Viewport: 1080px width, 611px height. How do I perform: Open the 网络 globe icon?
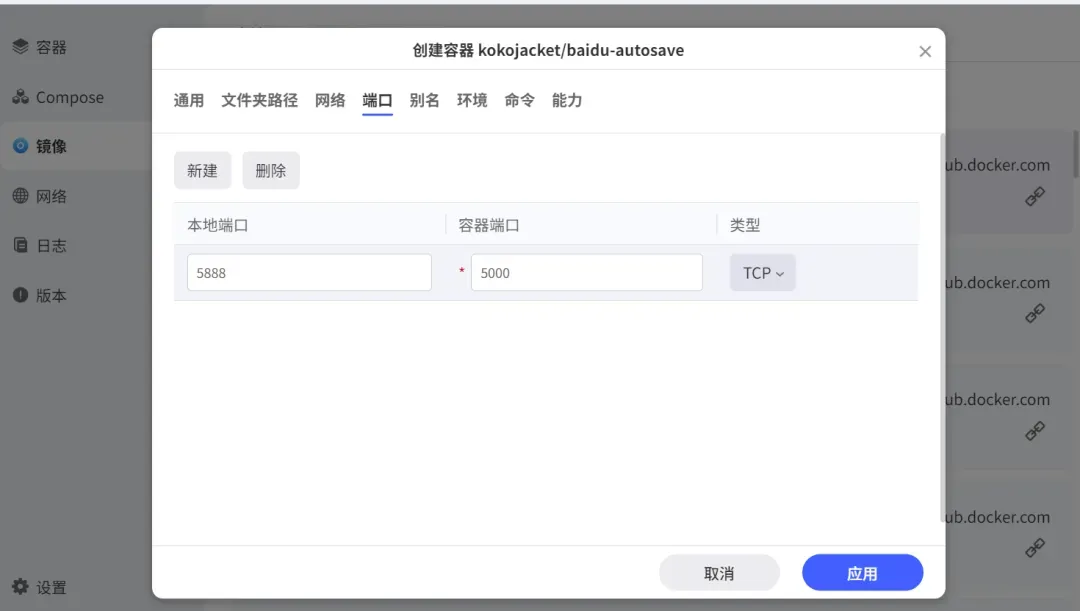[x=20, y=196]
